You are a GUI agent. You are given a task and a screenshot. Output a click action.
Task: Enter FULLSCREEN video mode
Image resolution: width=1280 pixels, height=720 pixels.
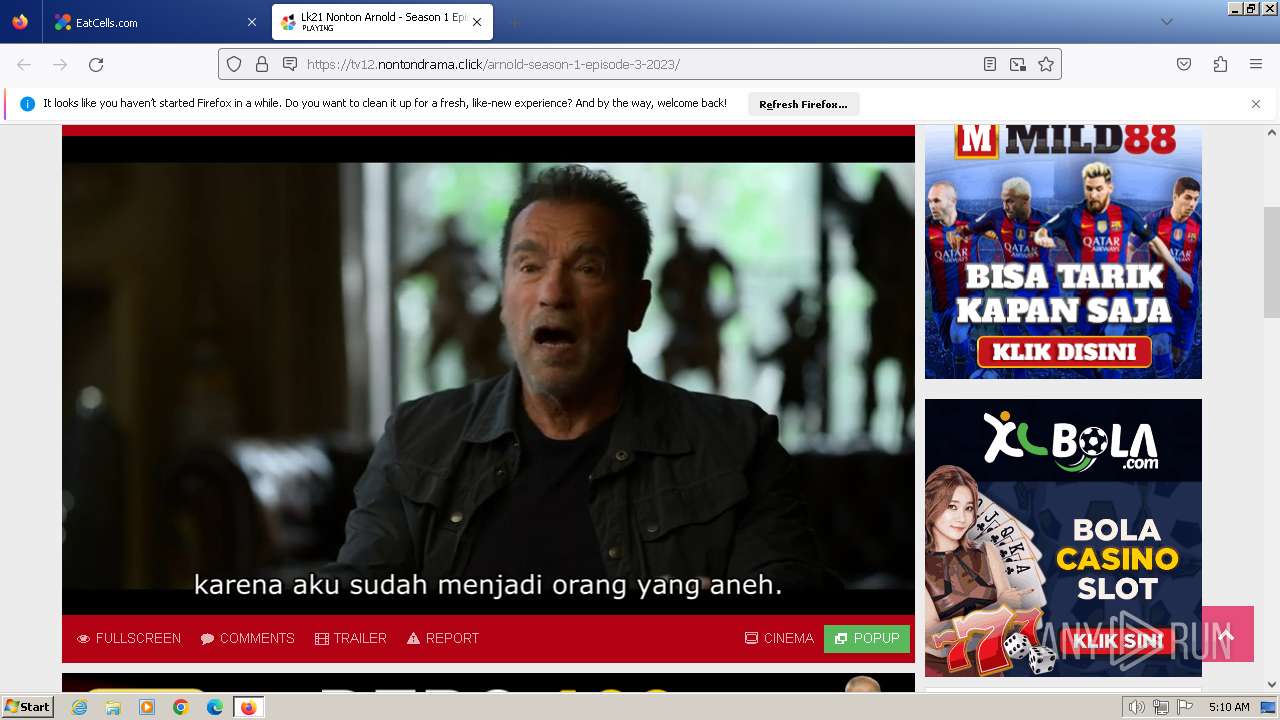pos(129,638)
